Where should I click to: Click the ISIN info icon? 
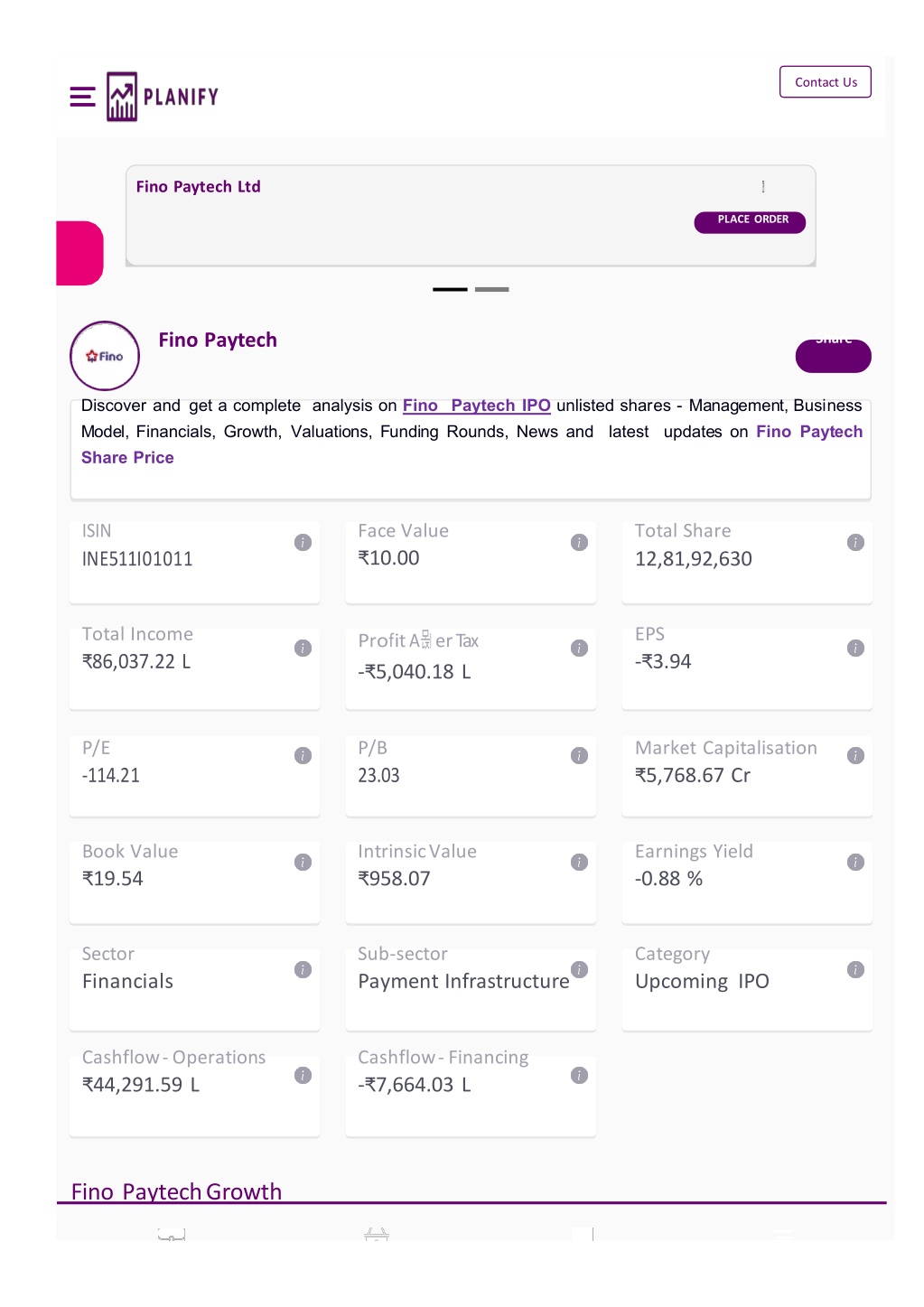point(303,542)
